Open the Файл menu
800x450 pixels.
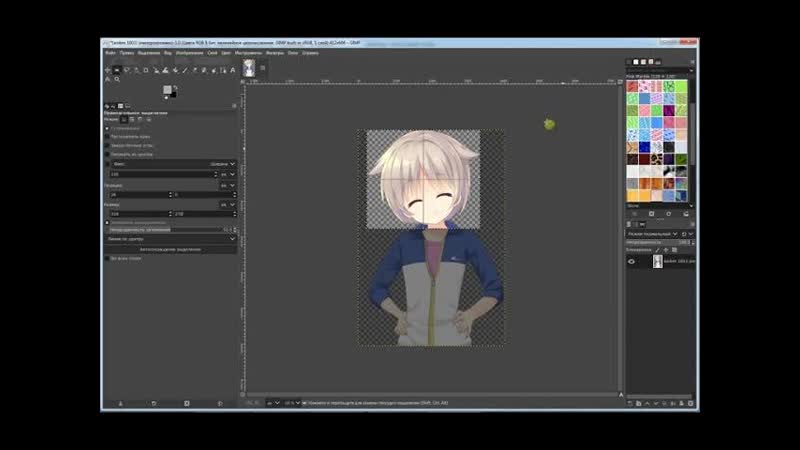click(x=110, y=53)
